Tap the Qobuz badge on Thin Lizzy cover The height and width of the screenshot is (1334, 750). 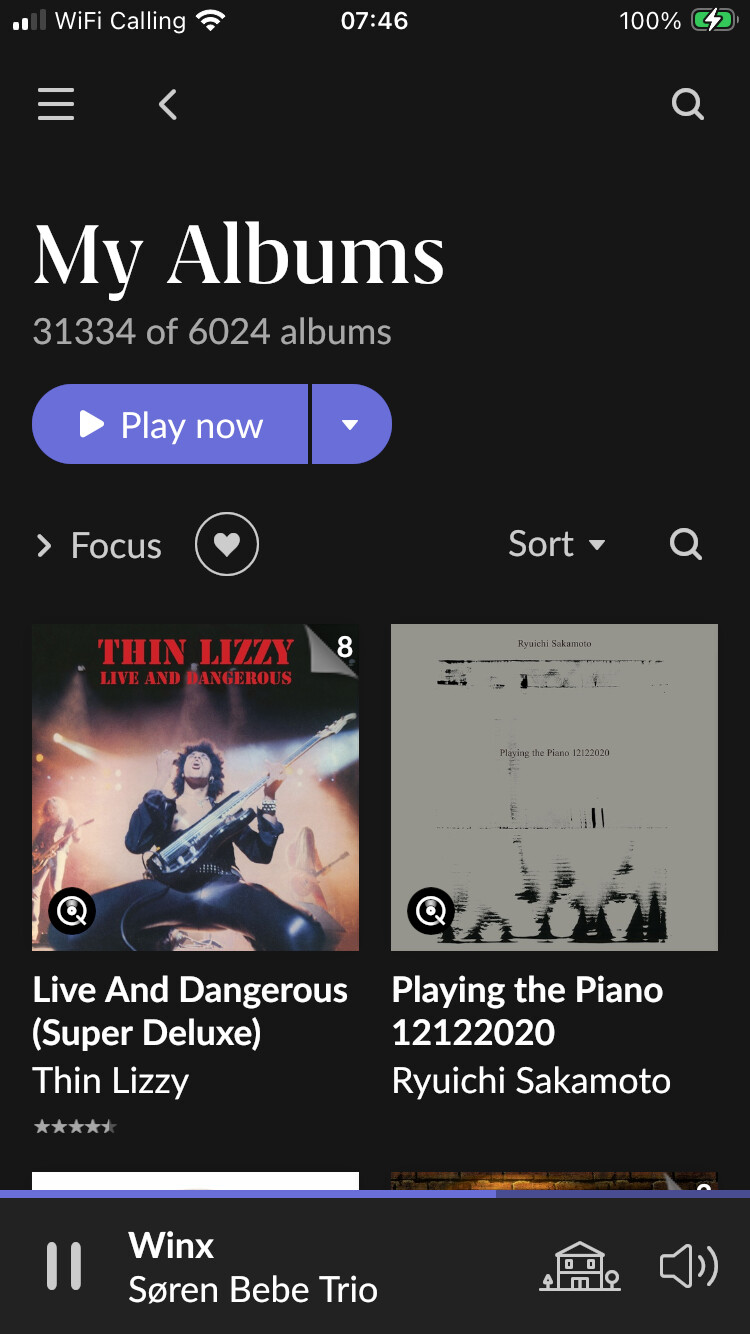[72, 911]
